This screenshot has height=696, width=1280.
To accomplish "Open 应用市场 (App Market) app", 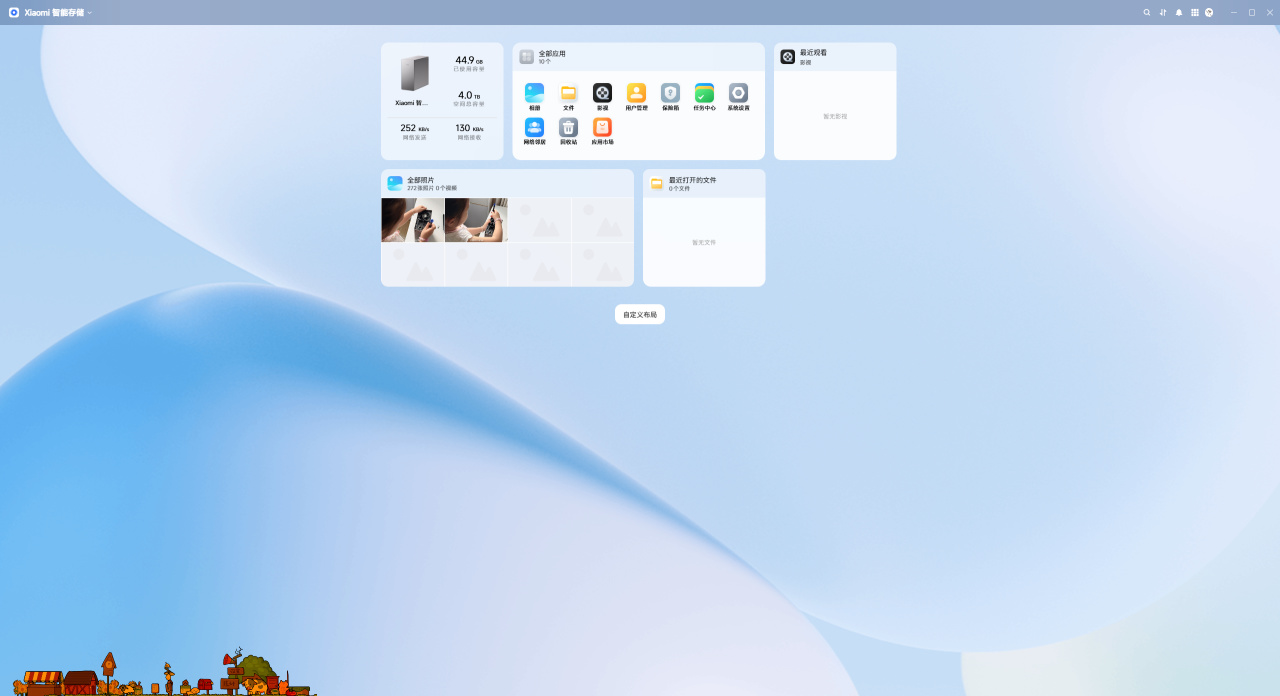I will (x=602, y=127).
